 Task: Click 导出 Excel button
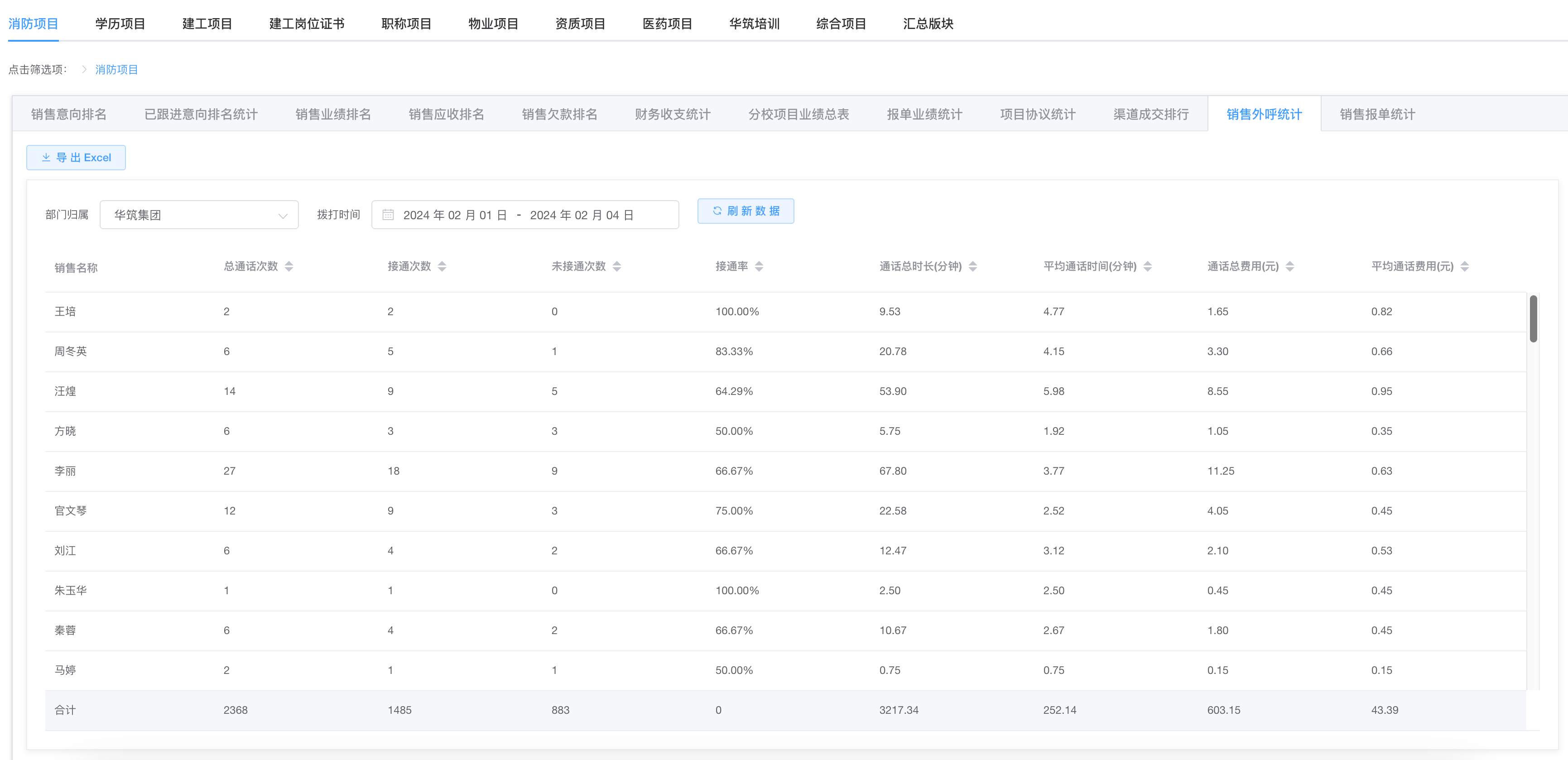(76, 158)
